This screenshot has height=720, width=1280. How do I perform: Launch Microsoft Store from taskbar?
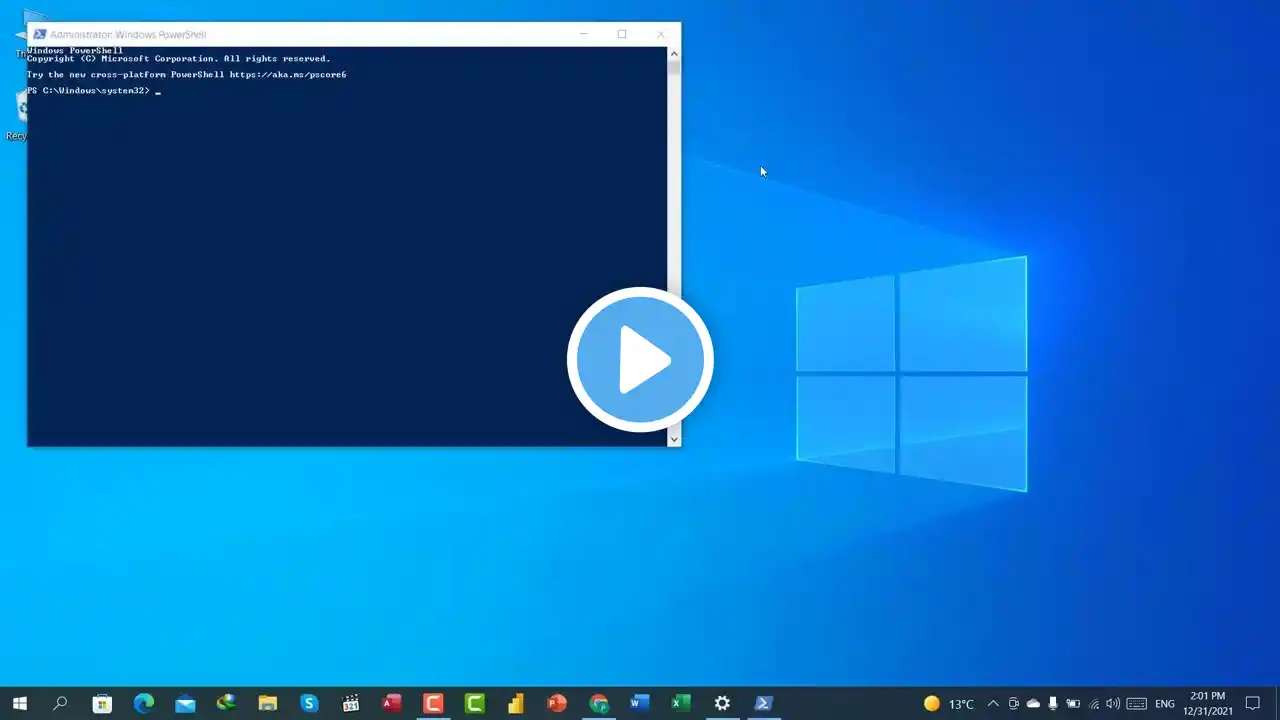point(102,703)
